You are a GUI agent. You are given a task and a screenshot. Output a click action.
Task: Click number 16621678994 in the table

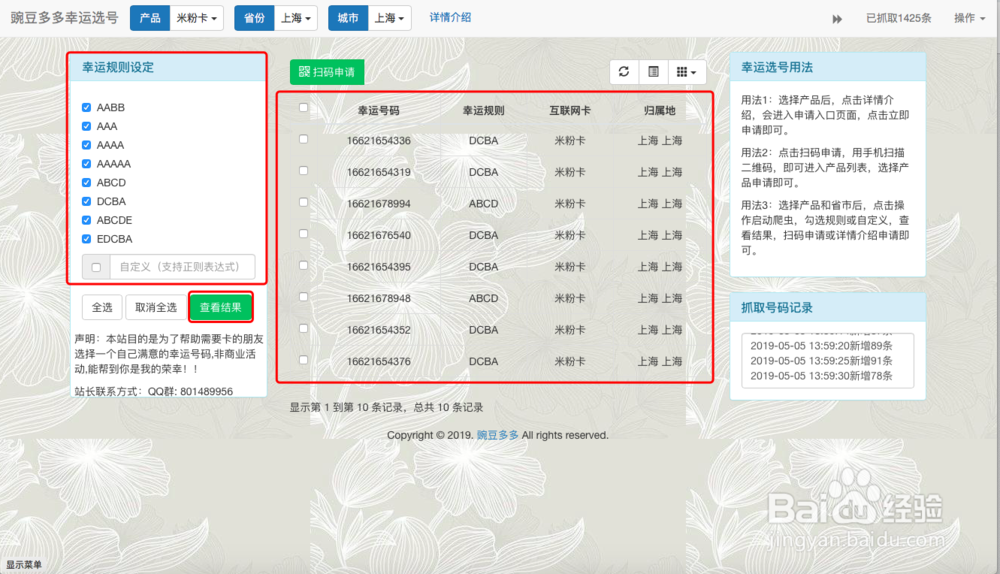tap(379, 203)
